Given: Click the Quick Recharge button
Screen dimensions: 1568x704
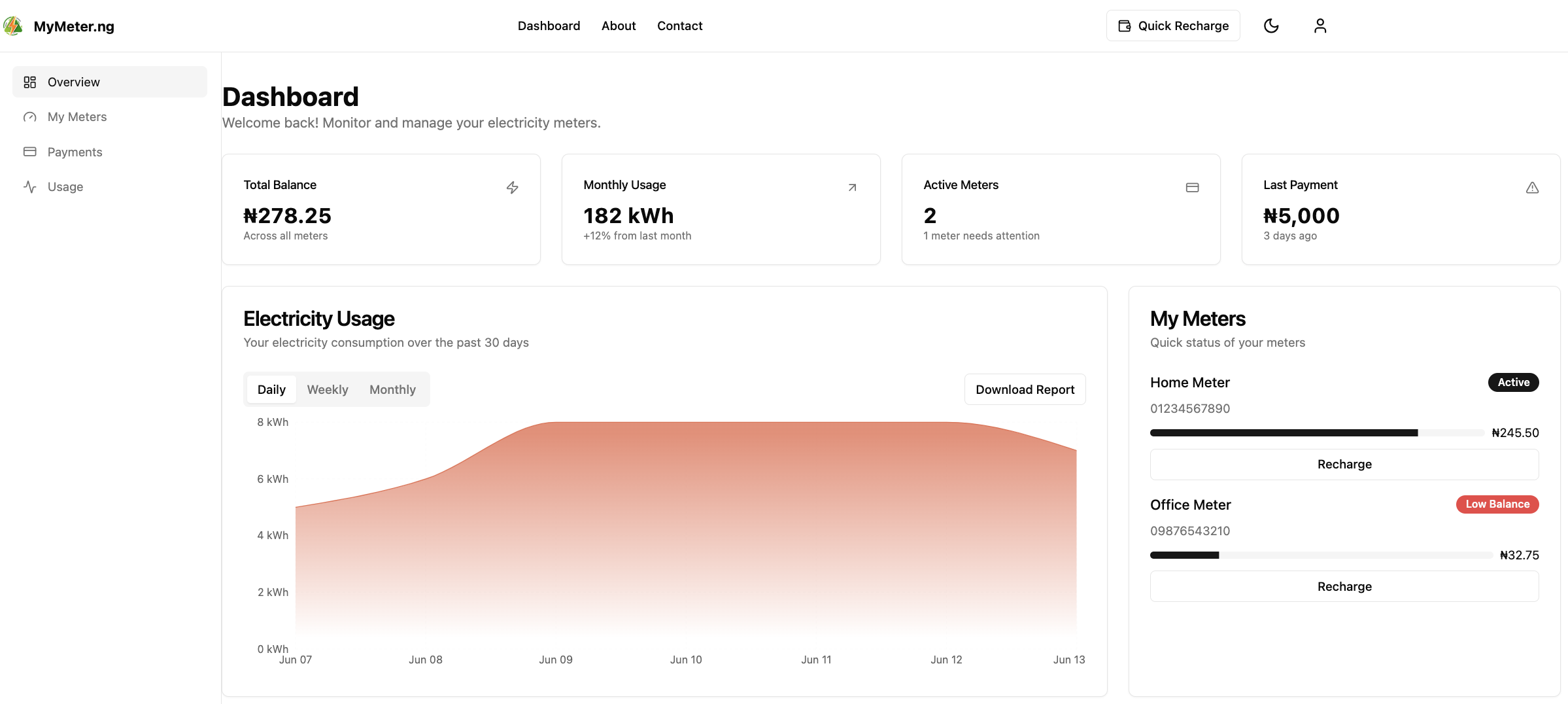Looking at the screenshot, I should (x=1172, y=26).
